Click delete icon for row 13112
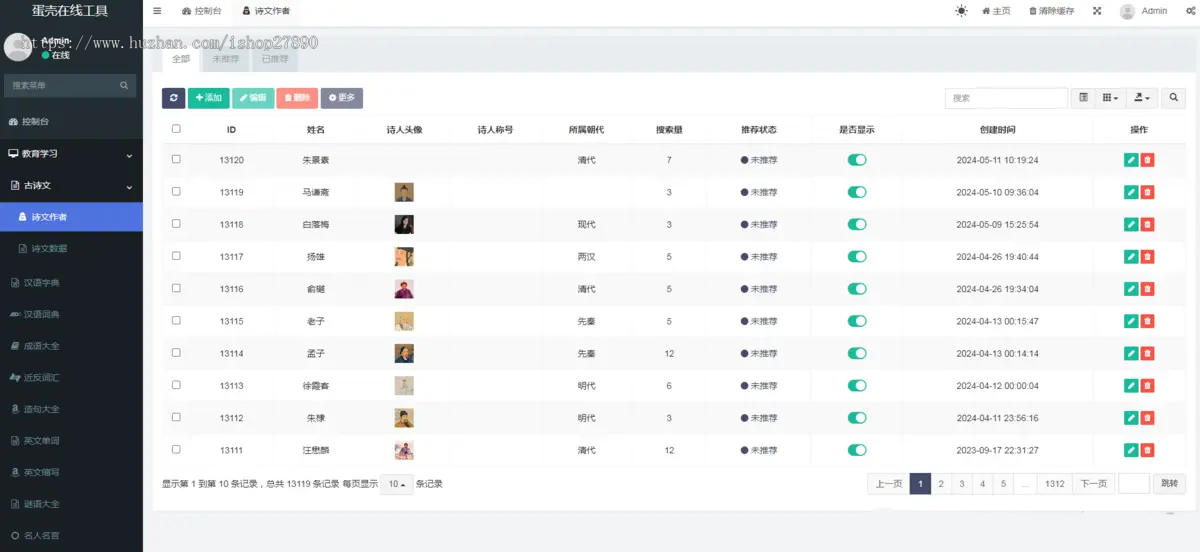 pyautogui.click(x=1147, y=418)
